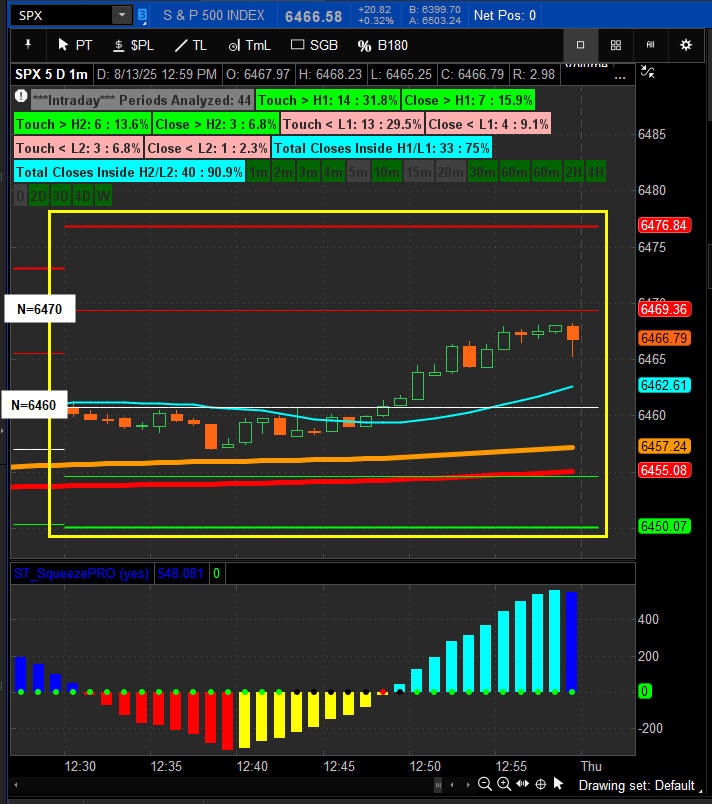The width and height of the screenshot is (712, 804).
Task: Open the SPX symbol dropdown arrow
Action: click(x=122, y=15)
